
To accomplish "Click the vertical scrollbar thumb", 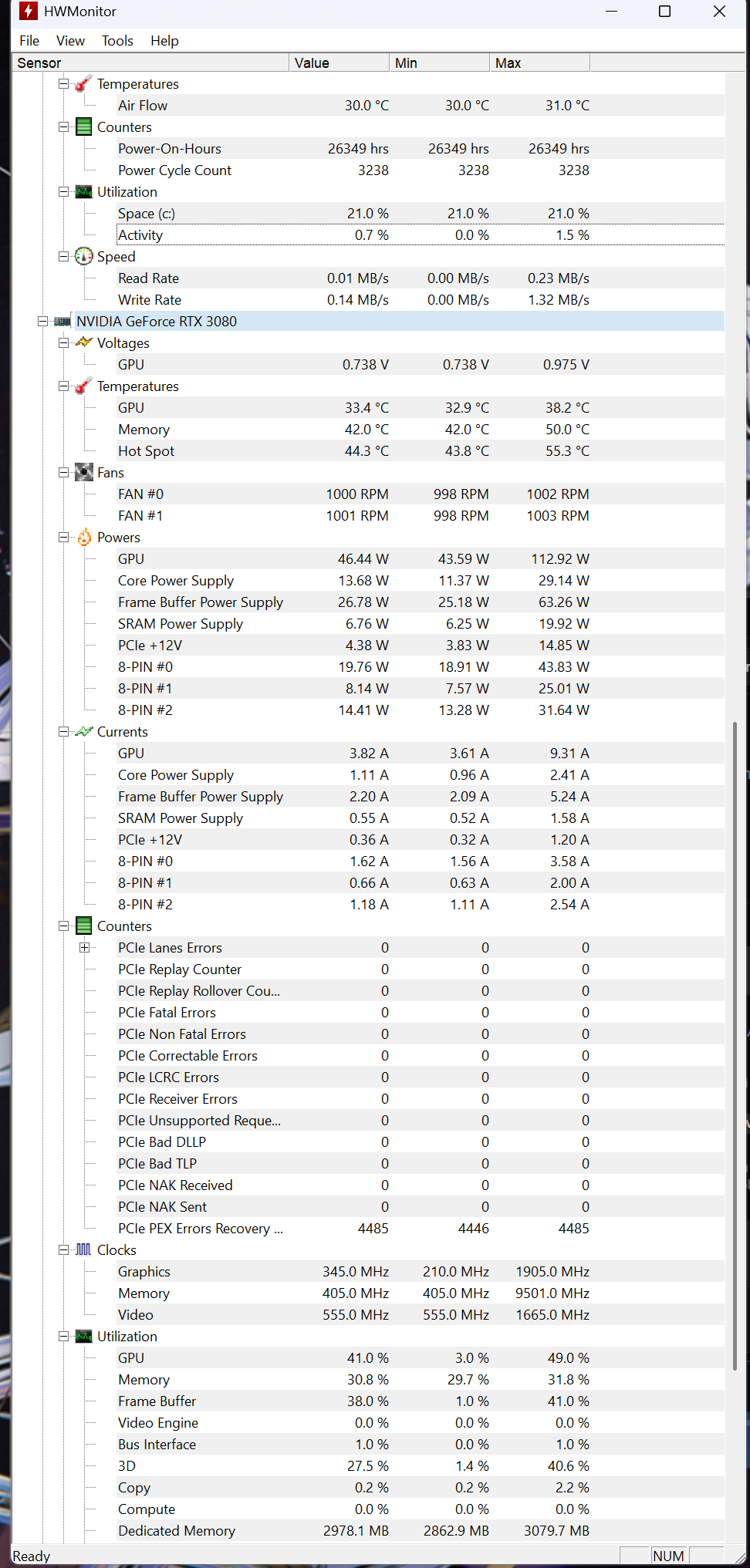I will pyautogui.click(x=735, y=1046).
